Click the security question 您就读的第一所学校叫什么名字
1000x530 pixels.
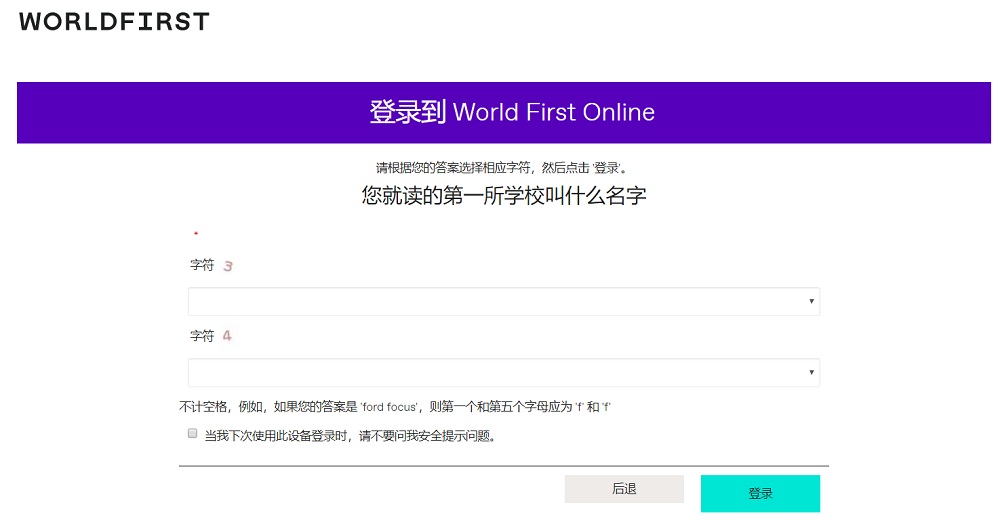click(x=504, y=195)
